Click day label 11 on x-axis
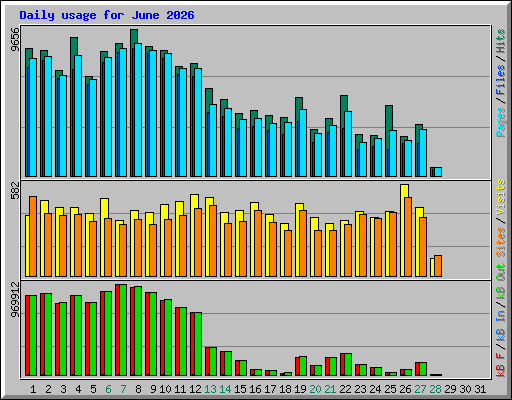The image size is (512, 400). pos(180,389)
